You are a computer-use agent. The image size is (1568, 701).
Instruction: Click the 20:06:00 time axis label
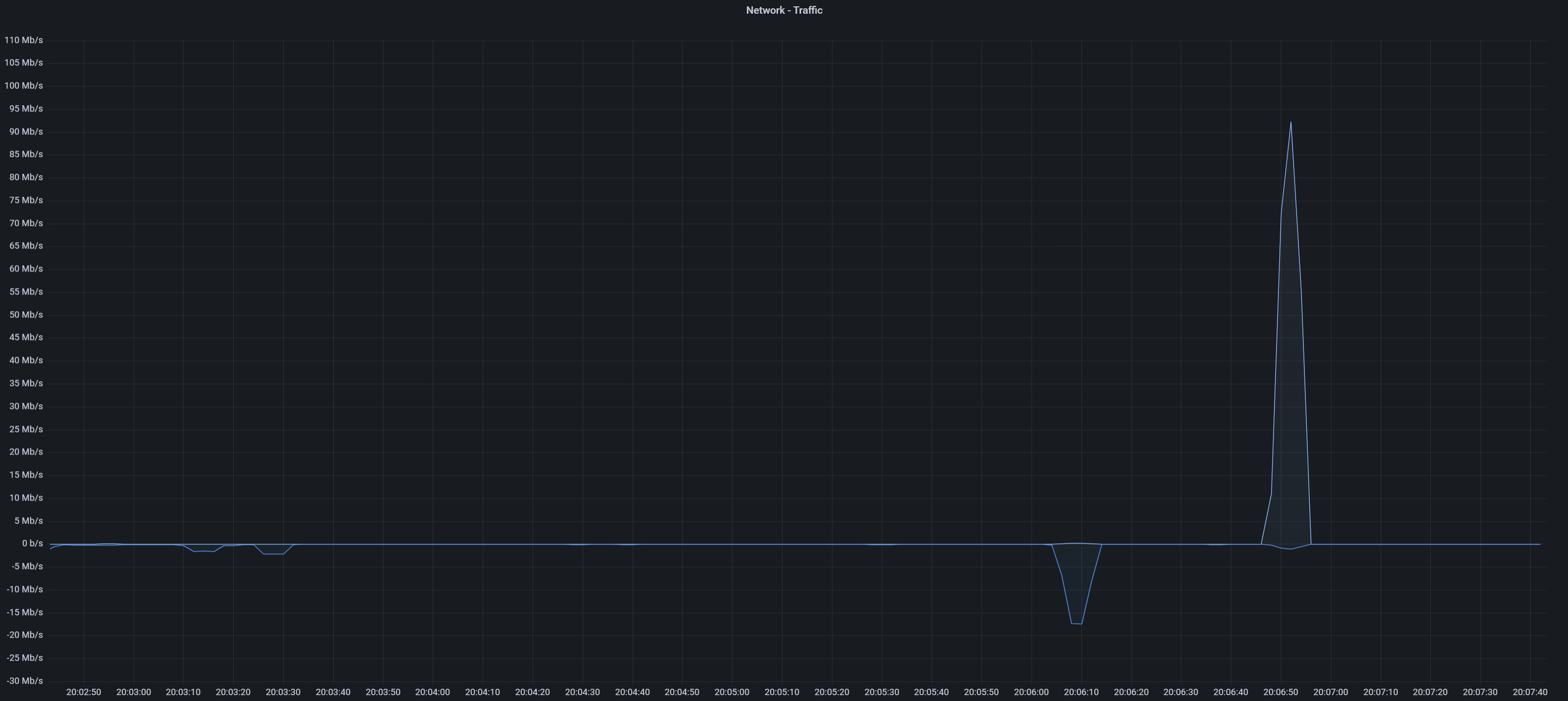1031,693
